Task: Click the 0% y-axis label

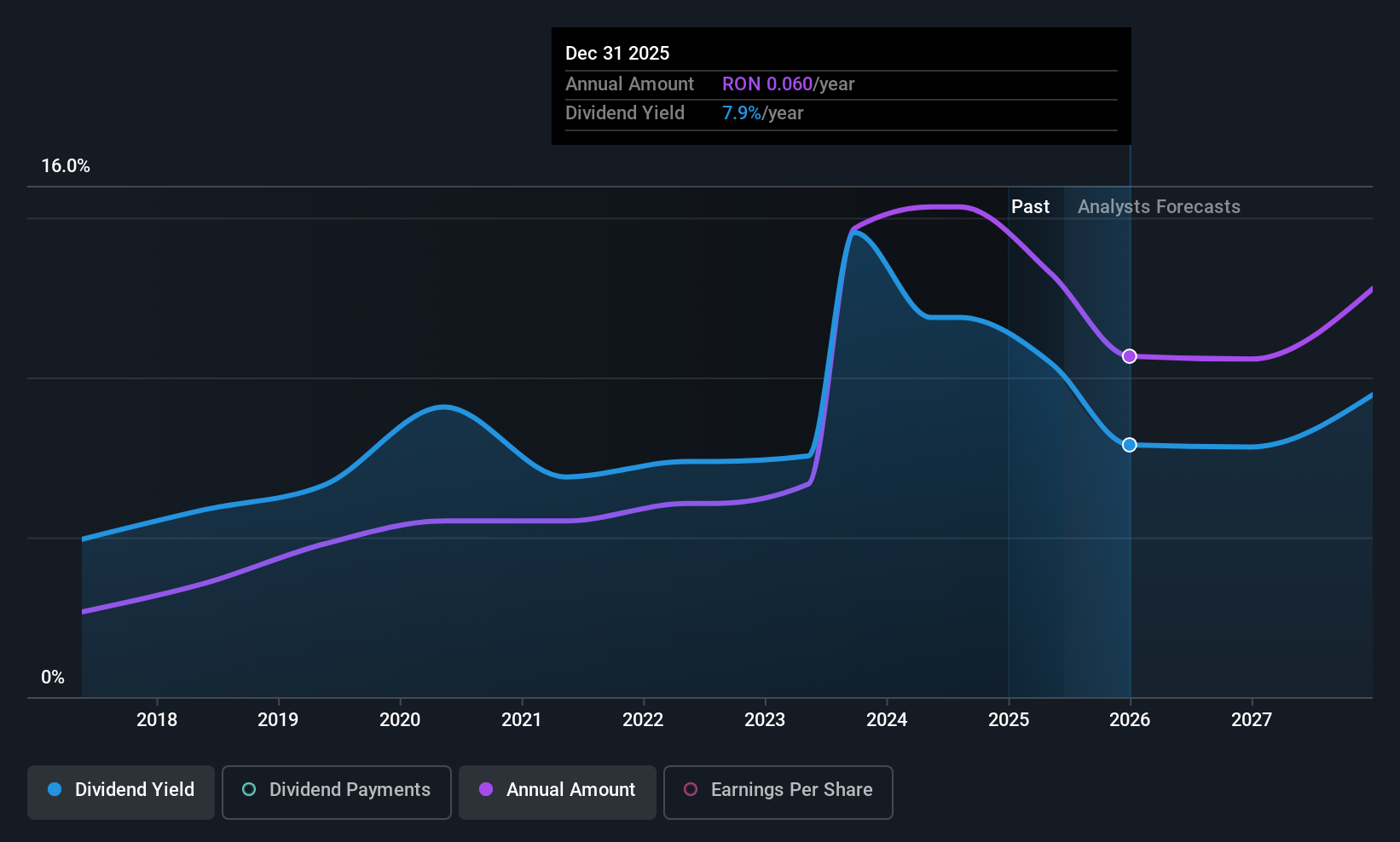Action: tap(53, 678)
